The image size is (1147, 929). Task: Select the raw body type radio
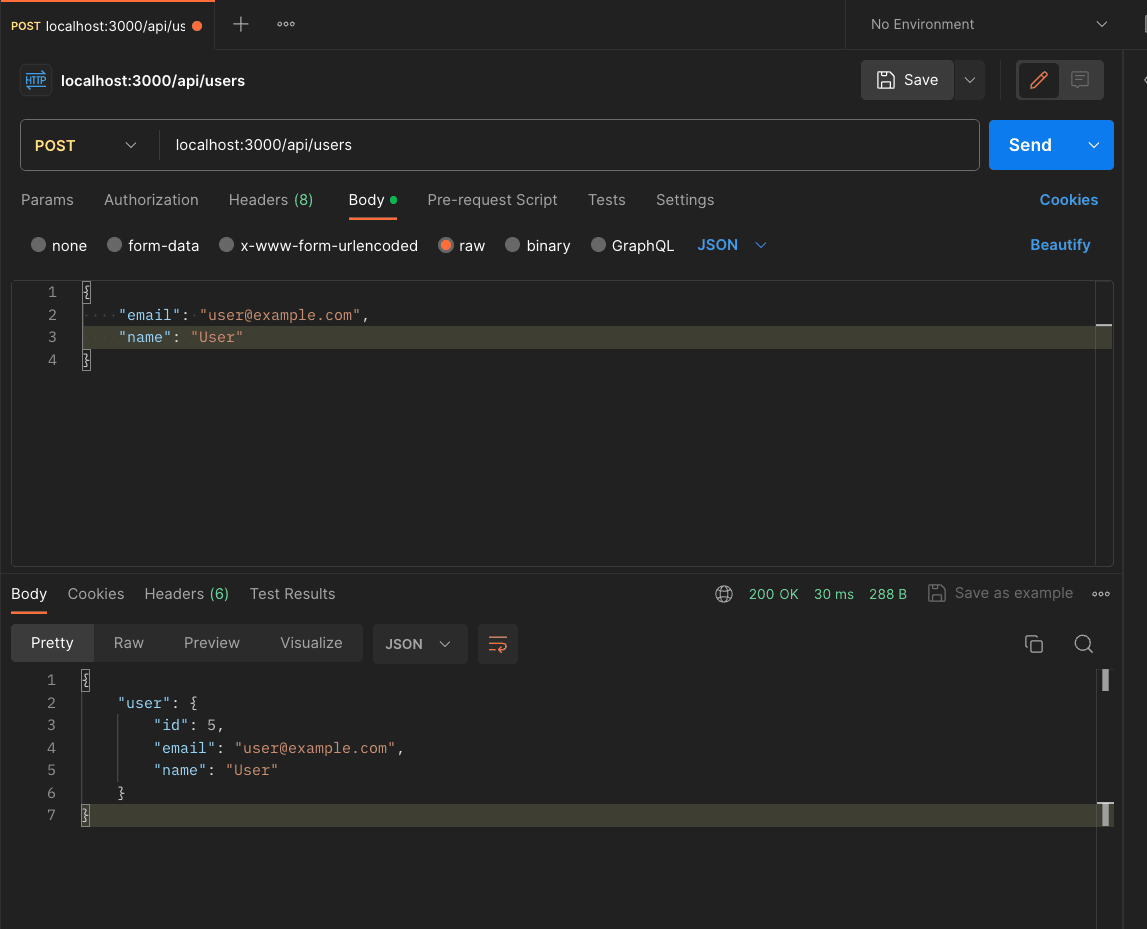445,245
